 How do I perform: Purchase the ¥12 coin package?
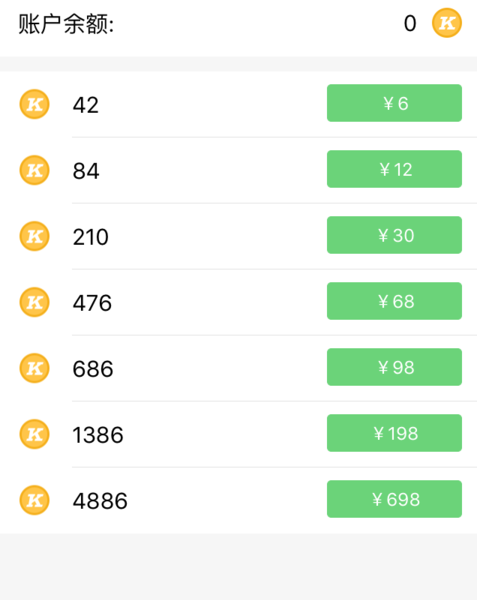394,169
